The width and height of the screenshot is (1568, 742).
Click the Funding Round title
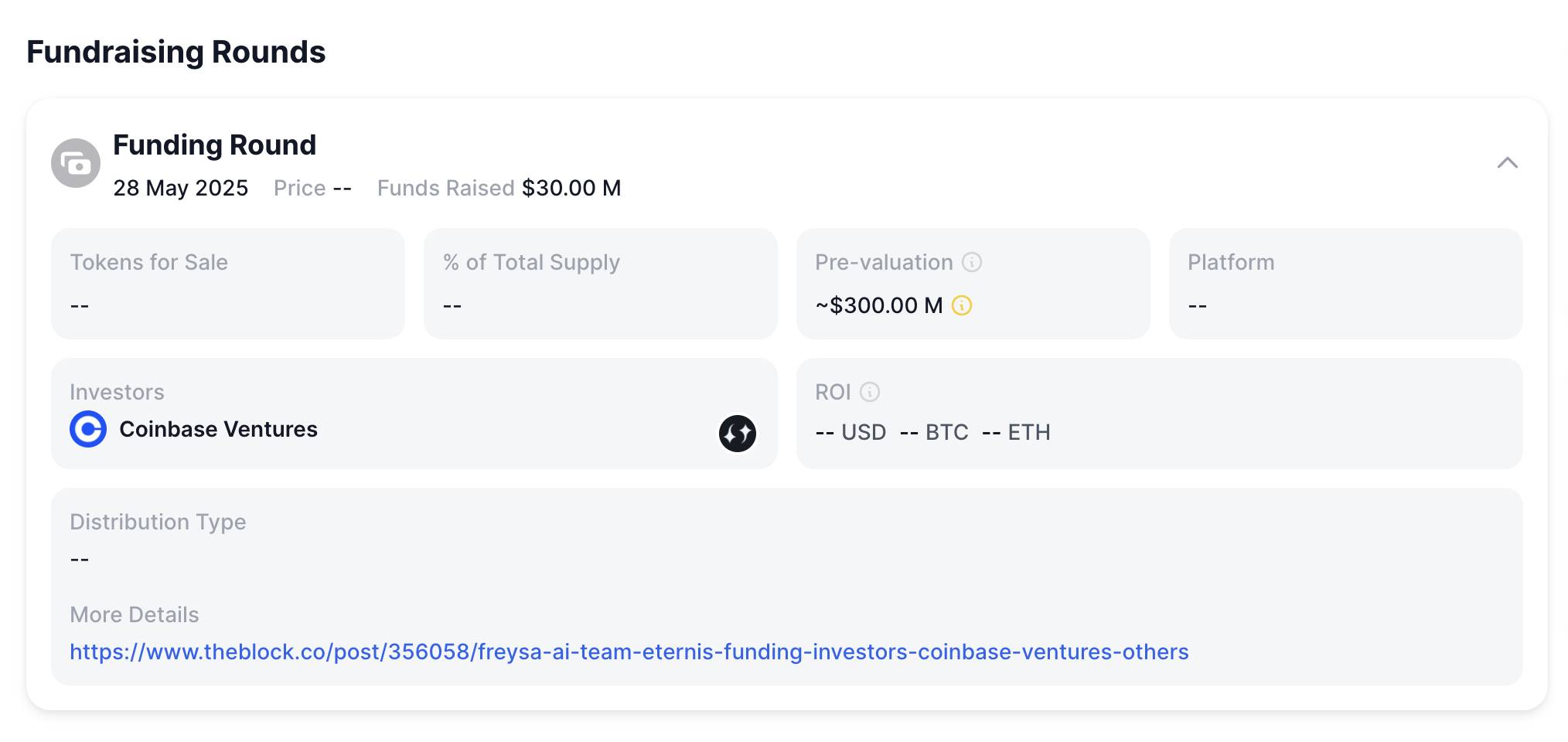click(x=215, y=145)
